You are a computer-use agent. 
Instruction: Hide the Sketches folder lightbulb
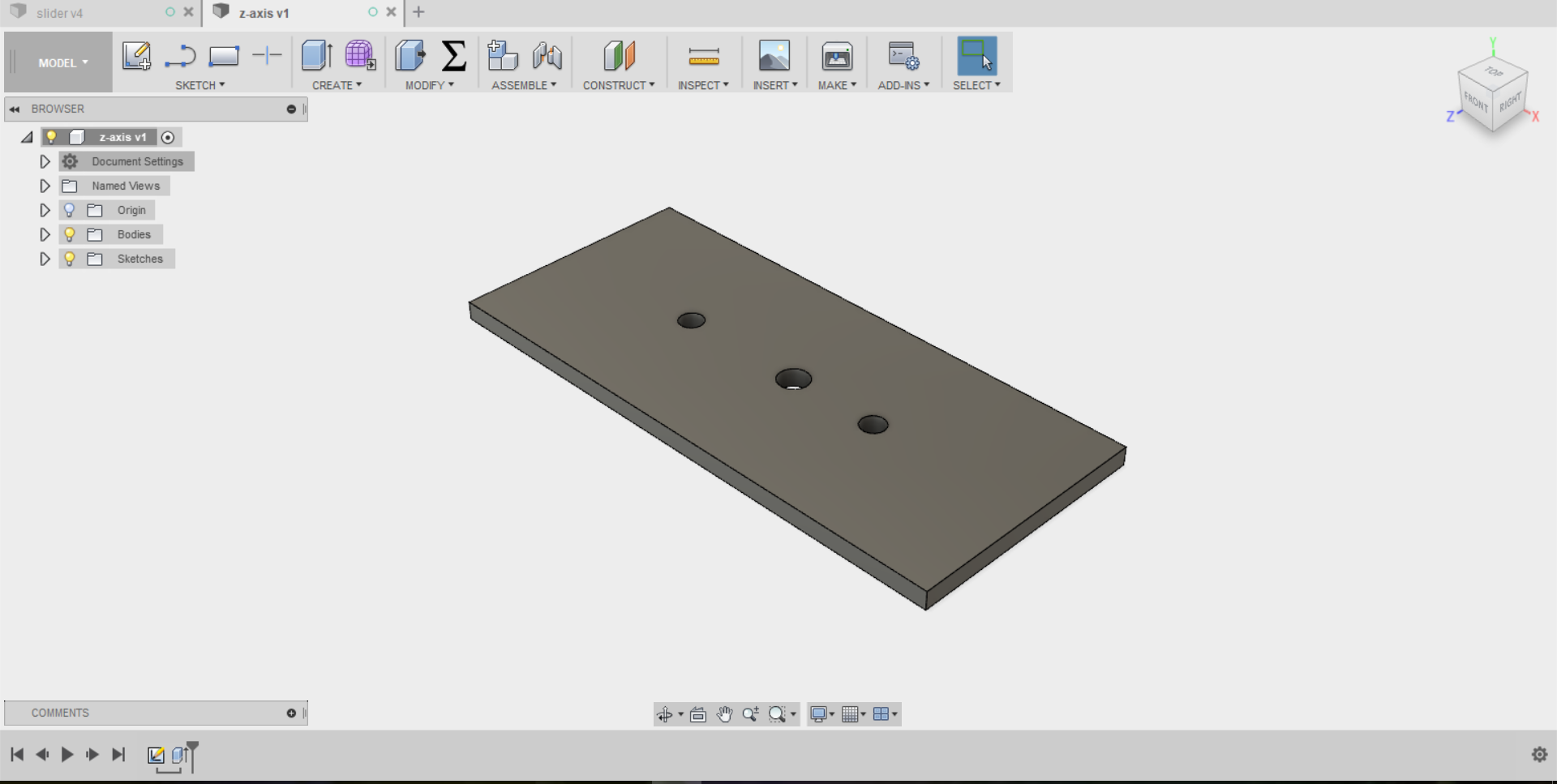click(x=70, y=259)
